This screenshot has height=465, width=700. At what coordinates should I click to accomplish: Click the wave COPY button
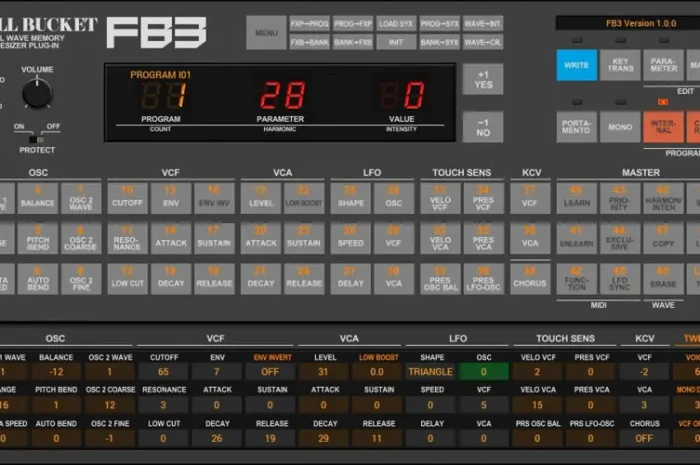point(663,238)
